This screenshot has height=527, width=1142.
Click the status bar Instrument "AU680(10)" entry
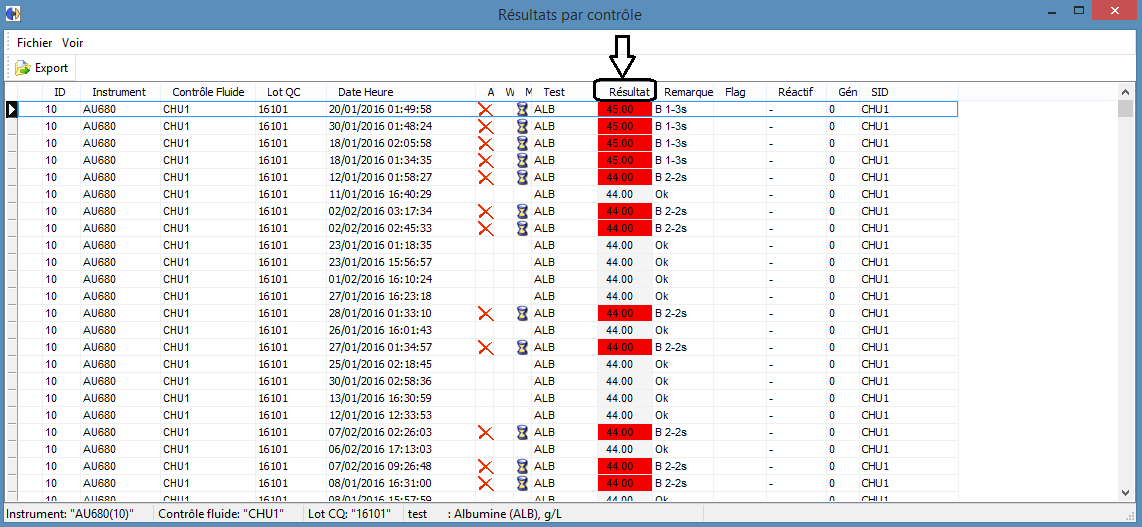pos(70,514)
